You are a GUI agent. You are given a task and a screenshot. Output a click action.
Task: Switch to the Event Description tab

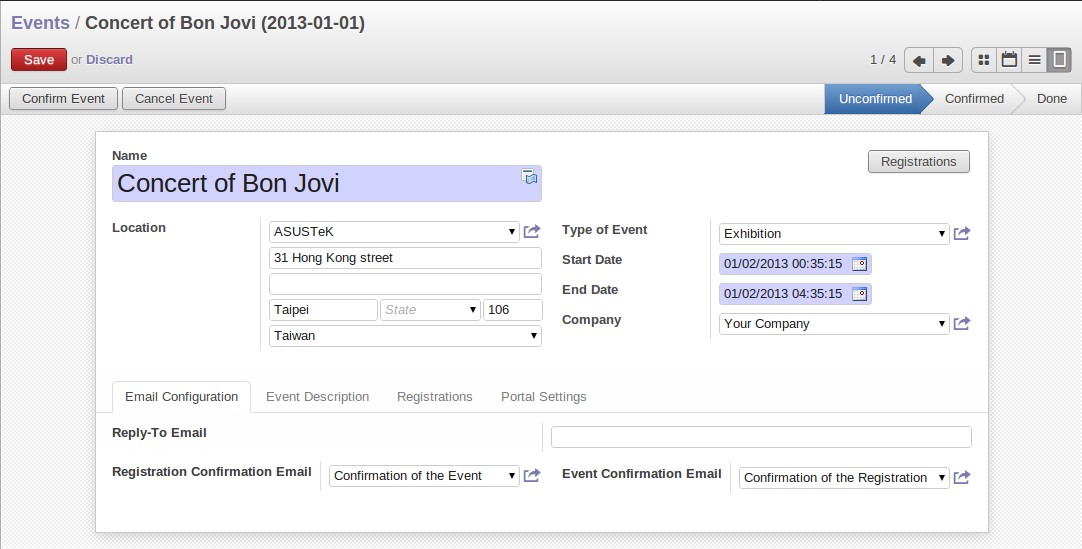[x=317, y=397]
